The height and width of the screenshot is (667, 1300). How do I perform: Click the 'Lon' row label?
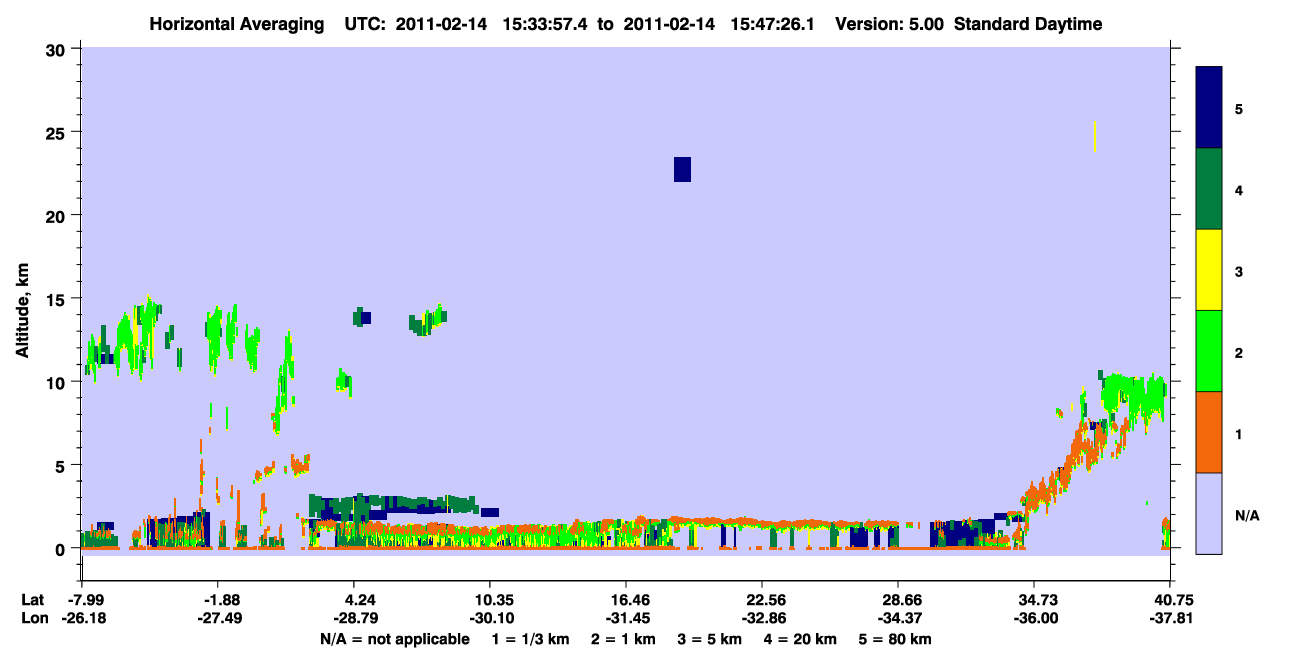(33, 618)
